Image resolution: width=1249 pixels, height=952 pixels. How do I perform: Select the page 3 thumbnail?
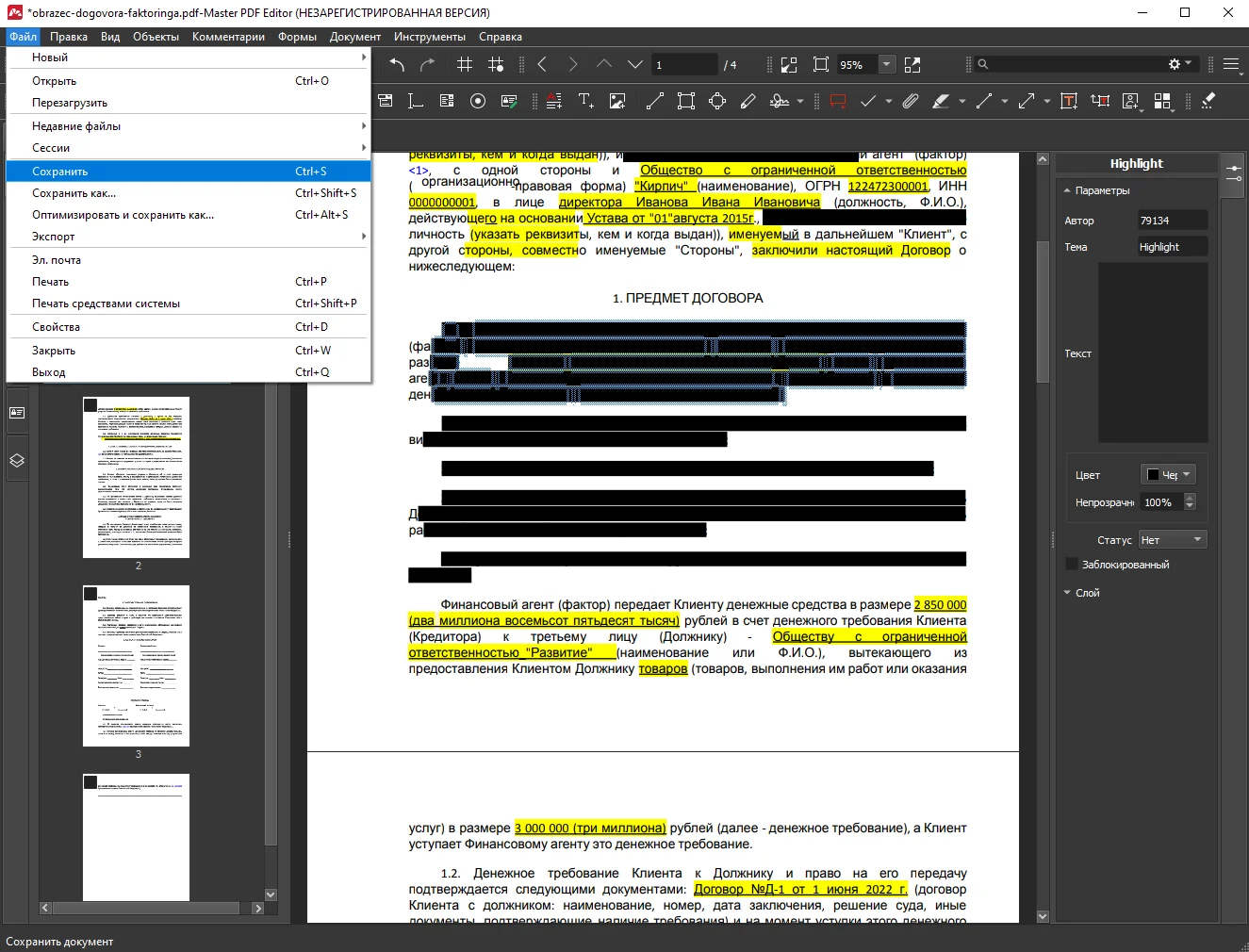coord(136,665)
